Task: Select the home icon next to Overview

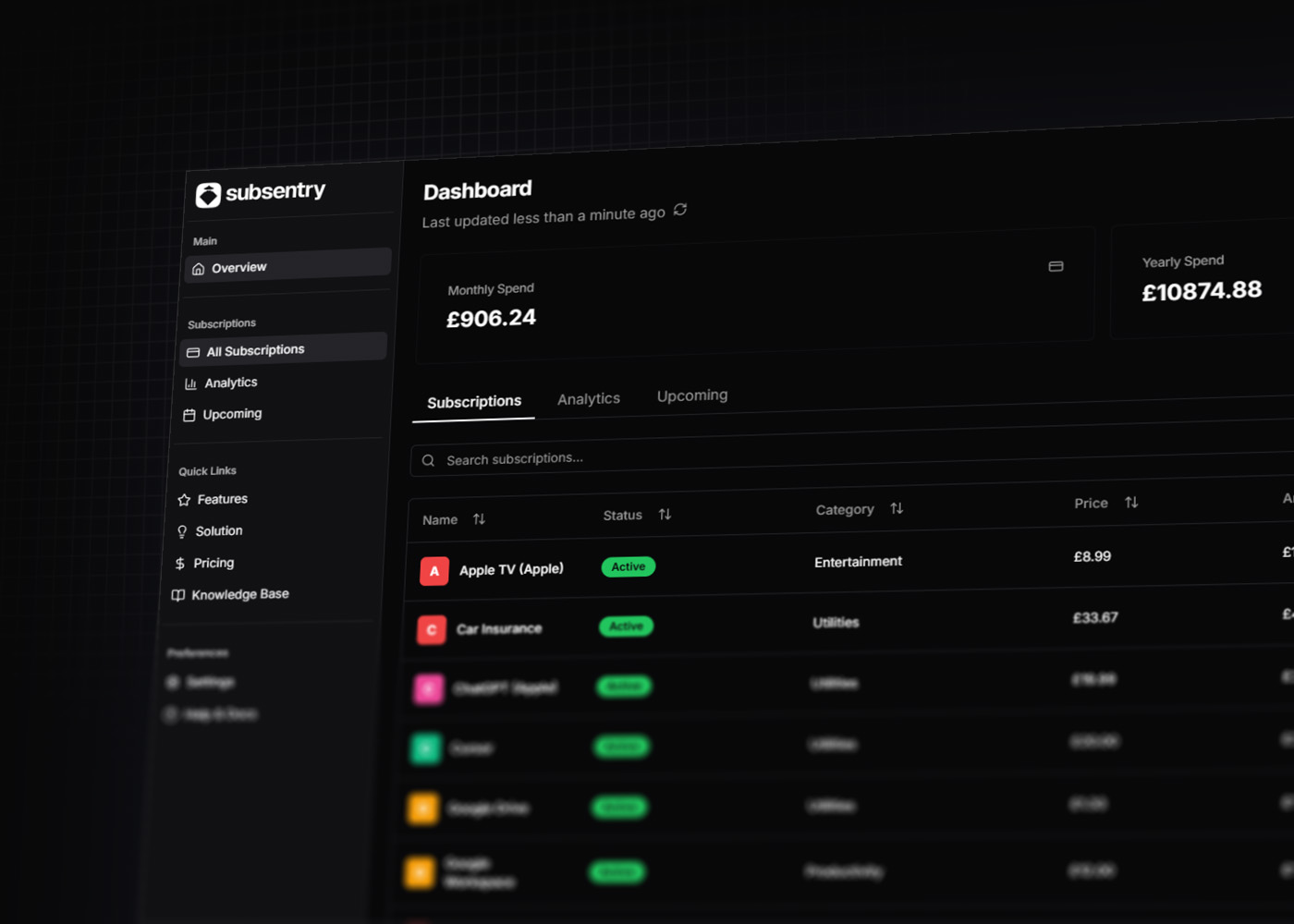Action: click(198, 267)
